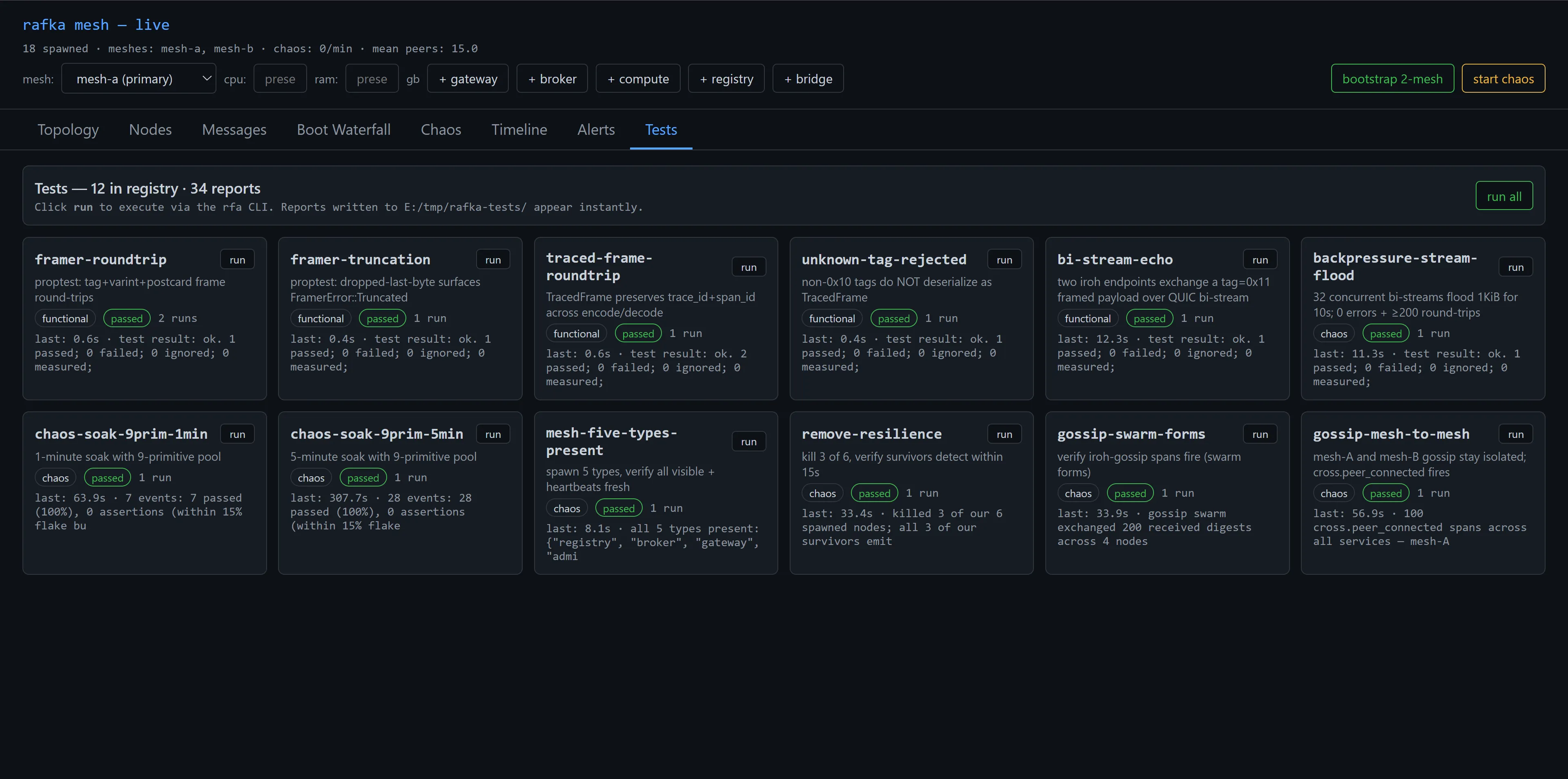
Task: Click 'Tests — 12 in registry · 34 reports' heading
Action: point(147,188)
